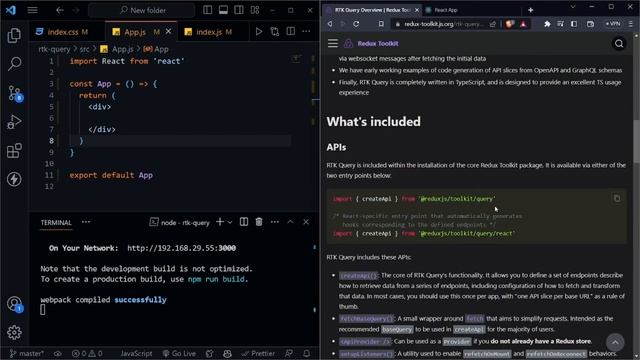Maximize the panel with chevron up
This screenshot has width=640, height=360.
tap(290, 222)
